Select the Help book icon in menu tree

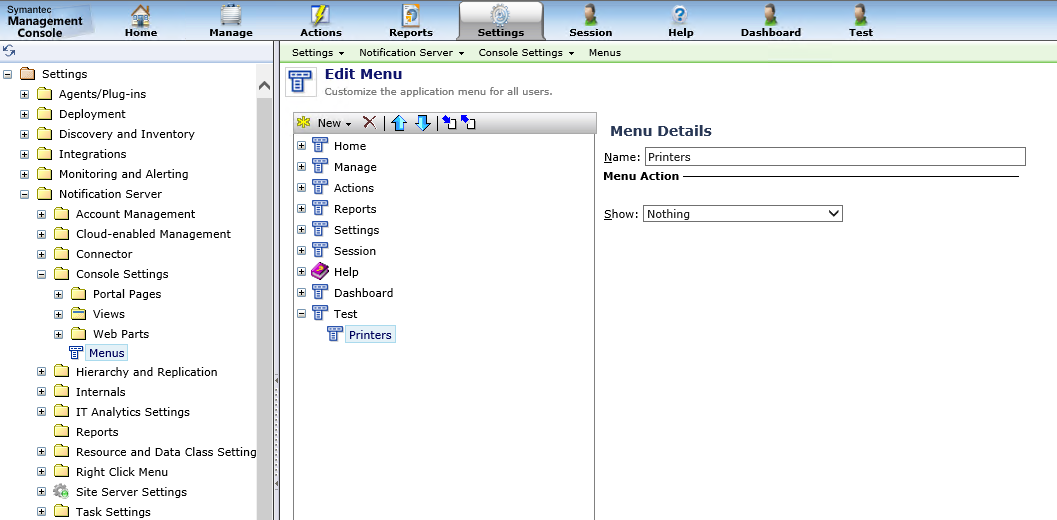pyautogui.click(x=320, y=271)
